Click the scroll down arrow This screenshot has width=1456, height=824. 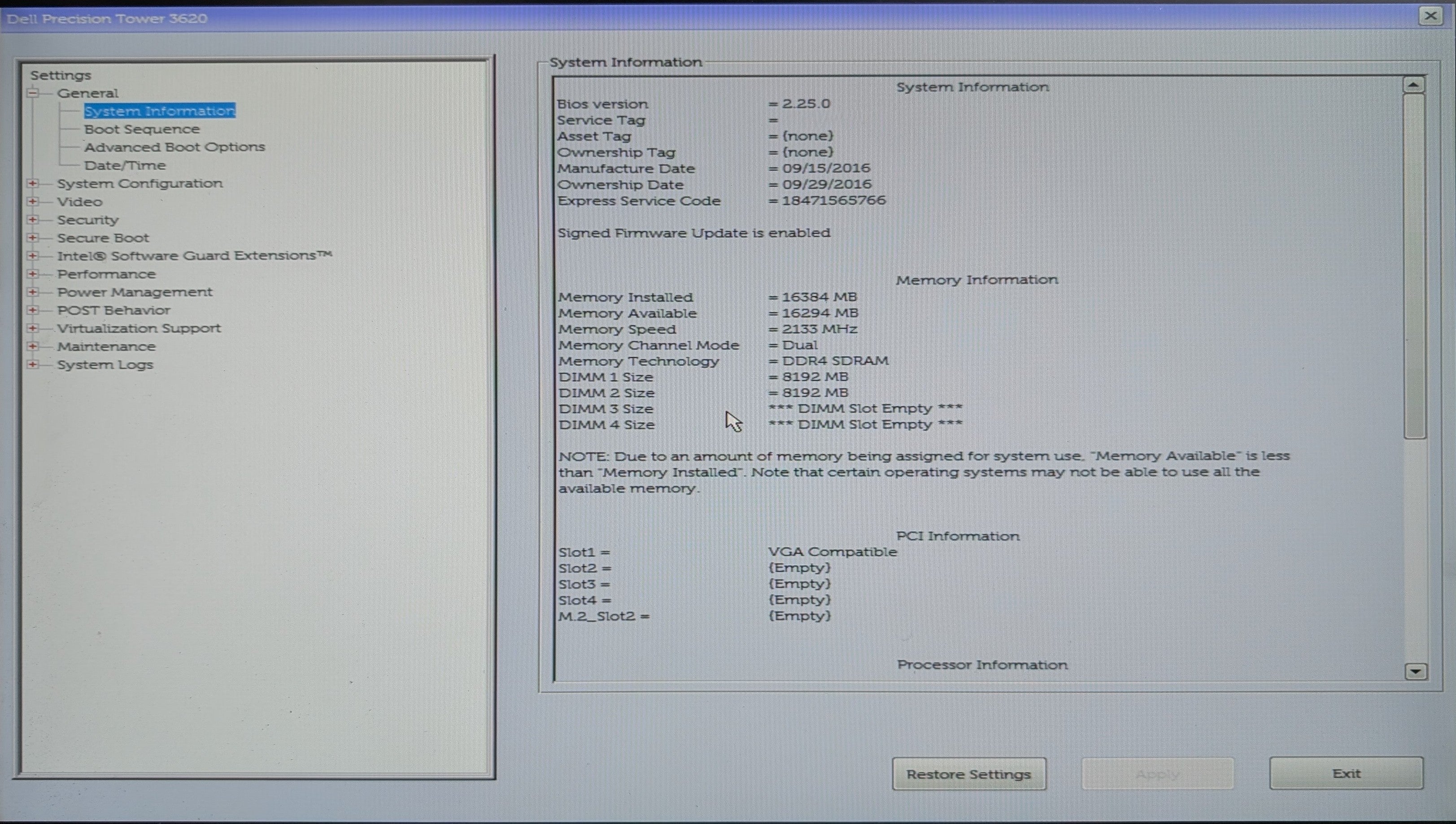[x=1416, y=671]
